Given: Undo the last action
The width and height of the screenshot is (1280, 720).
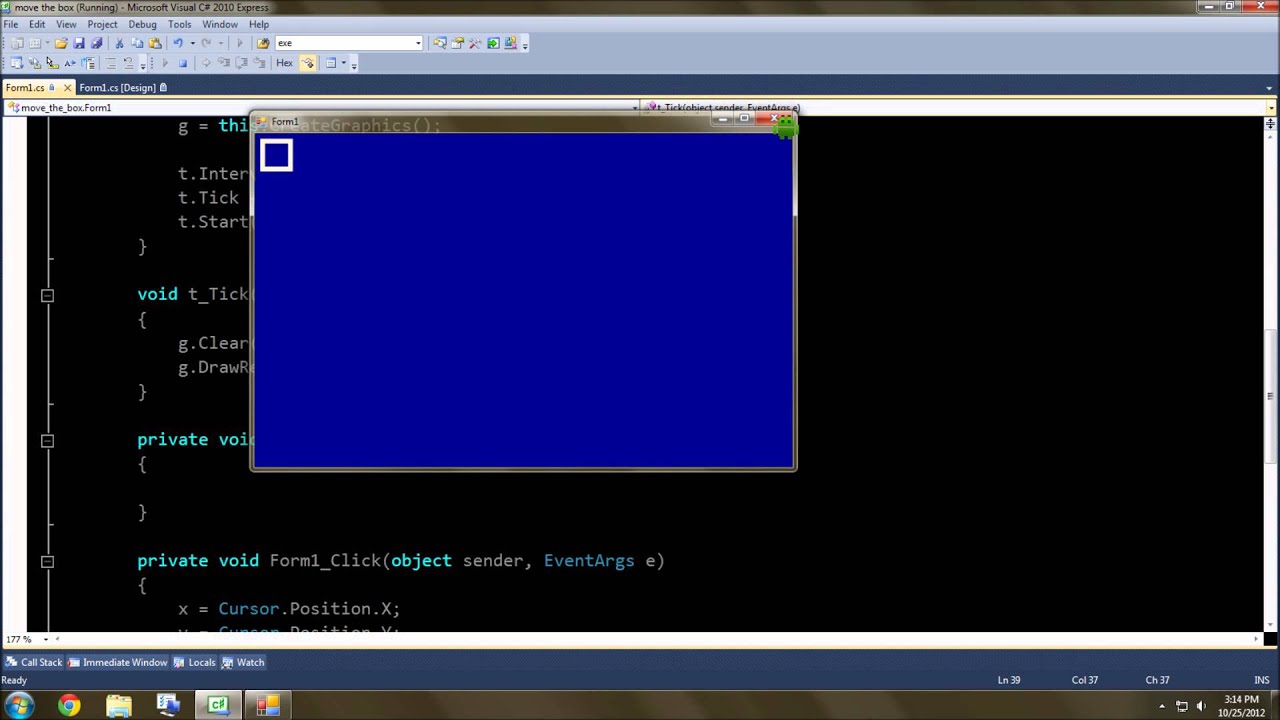Looking at the screenshot, I should tap(178, 43).
